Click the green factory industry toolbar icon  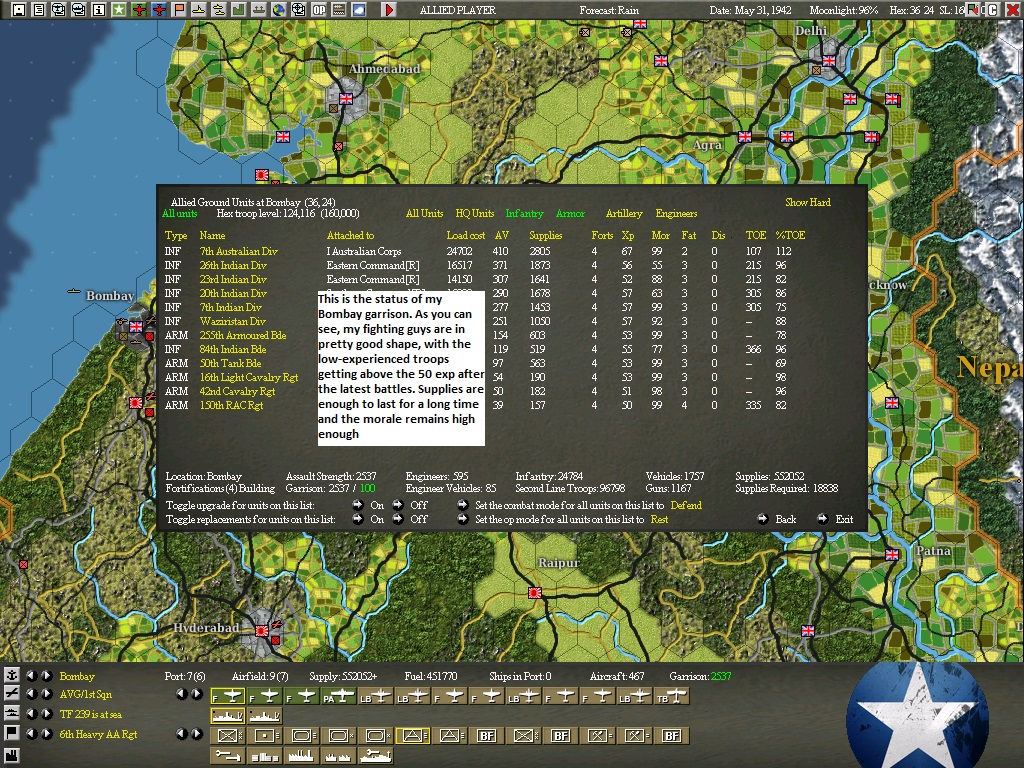click(x=239, y=9)
